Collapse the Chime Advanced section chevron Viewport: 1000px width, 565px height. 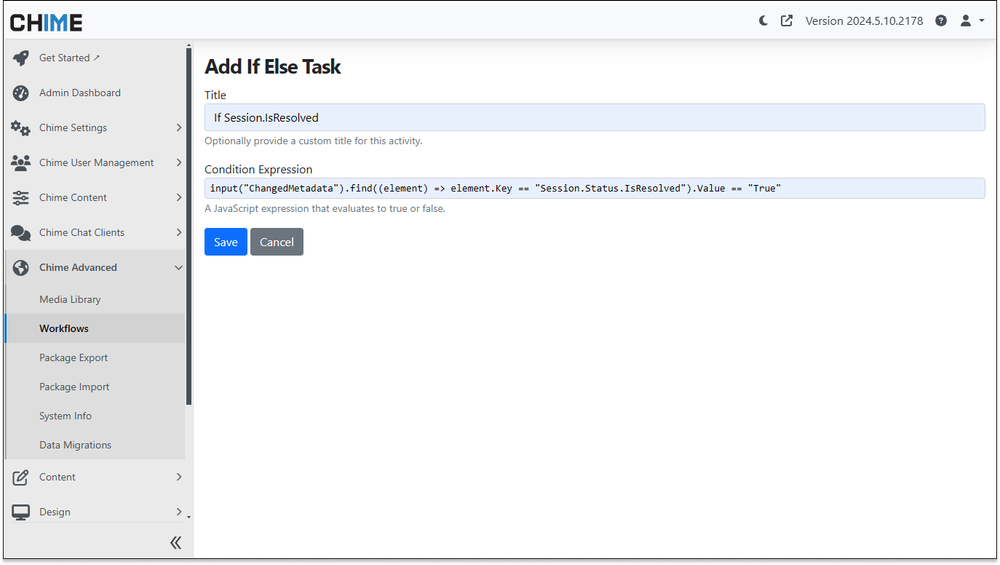[179, 268]
